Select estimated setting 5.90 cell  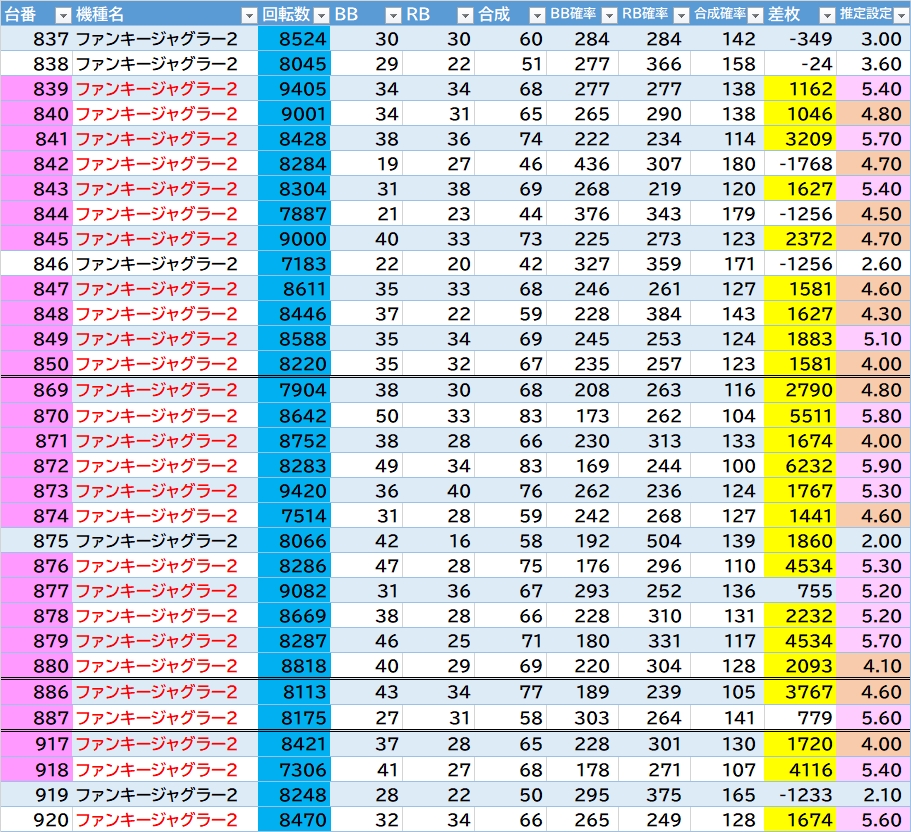point(873,466)
